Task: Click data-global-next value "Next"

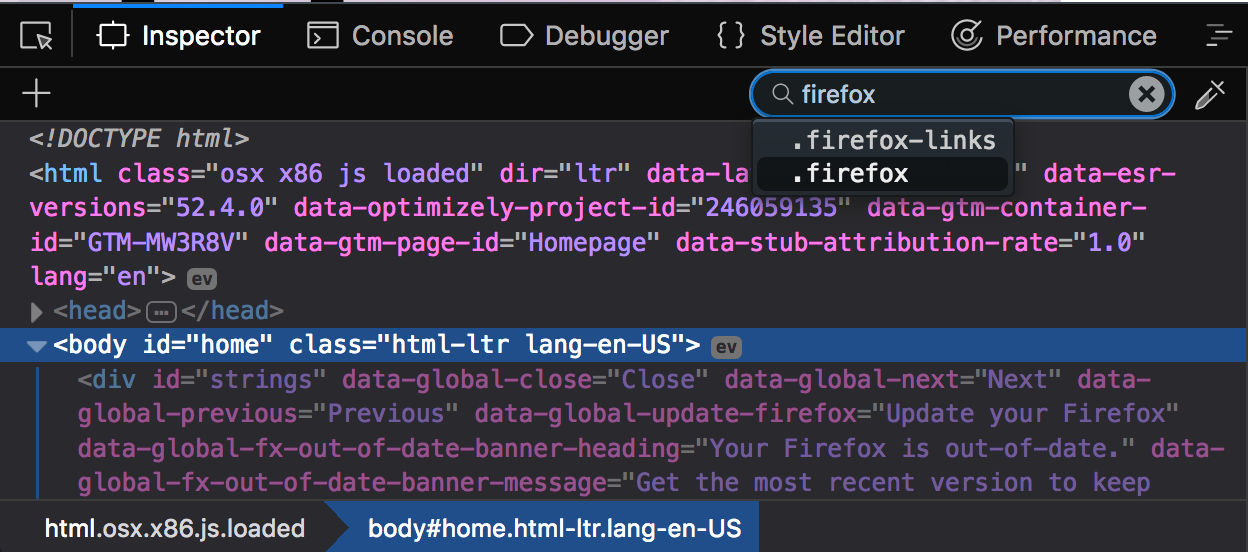Action: pyautogui.click(x=1017, y=380)
